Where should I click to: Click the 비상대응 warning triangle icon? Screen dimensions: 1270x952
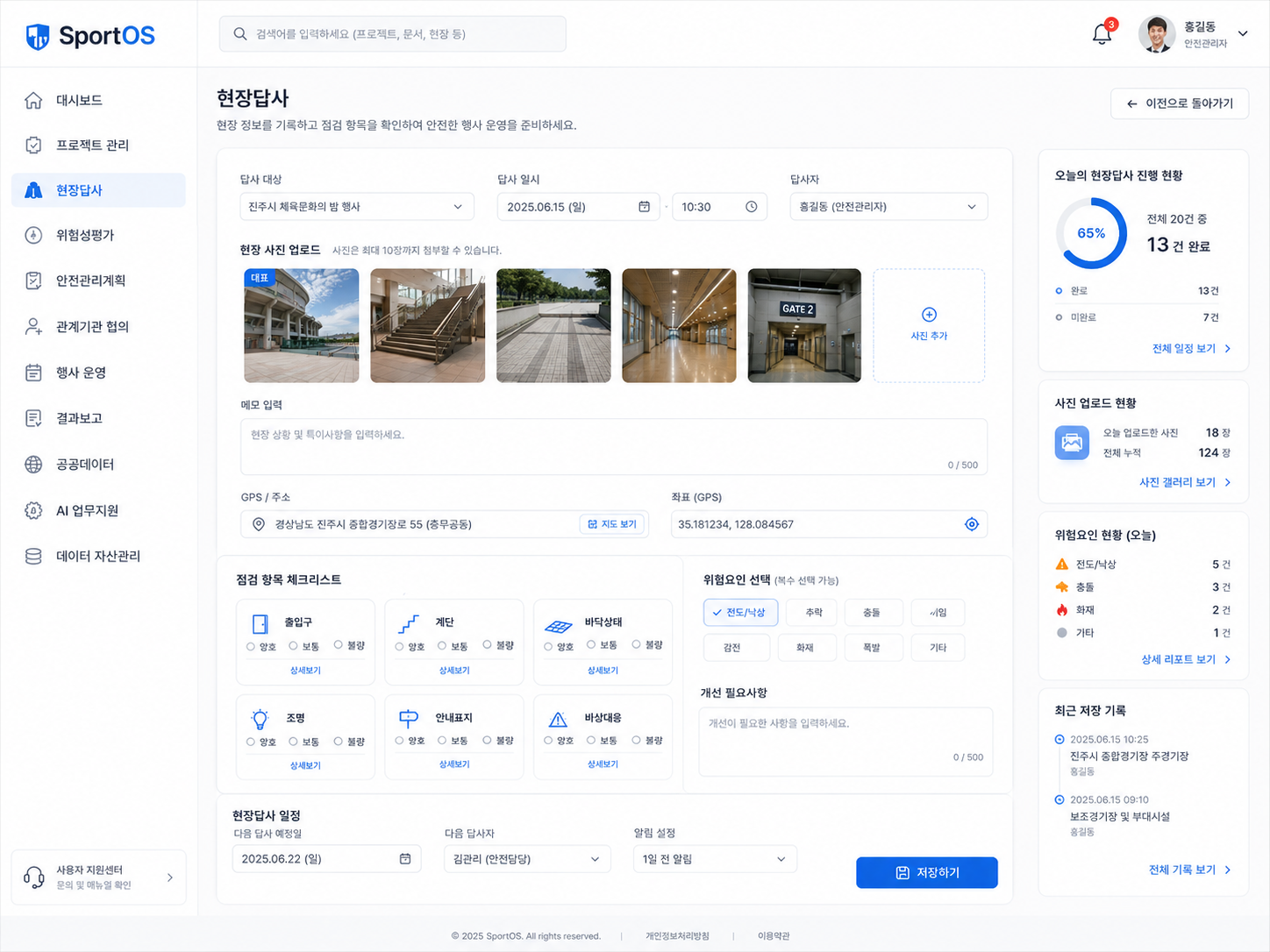pyautogui.click(x=558, y=720)
